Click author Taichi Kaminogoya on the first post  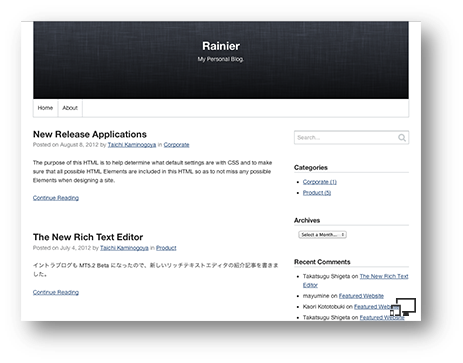coord(132,145)
